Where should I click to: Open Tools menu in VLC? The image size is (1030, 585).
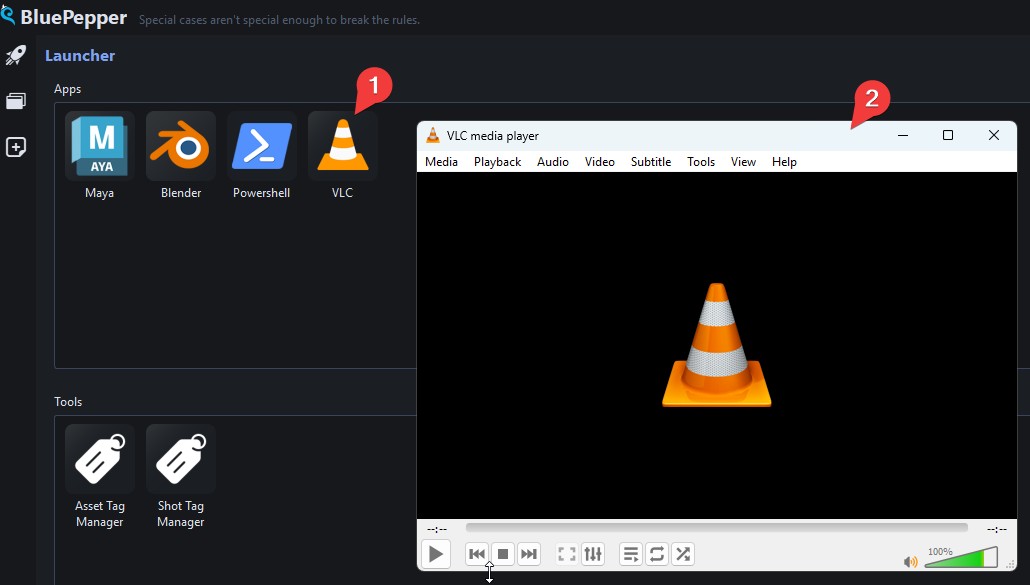click(x=701, y=162)
